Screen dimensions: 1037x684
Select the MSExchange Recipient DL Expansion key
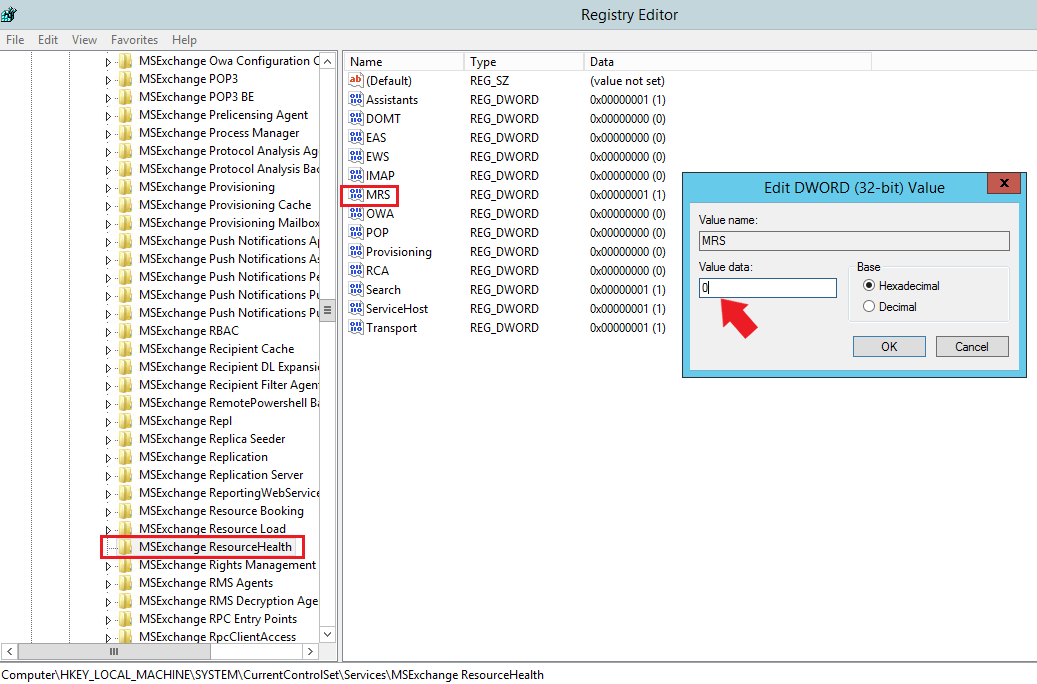(x=228, y=367)
